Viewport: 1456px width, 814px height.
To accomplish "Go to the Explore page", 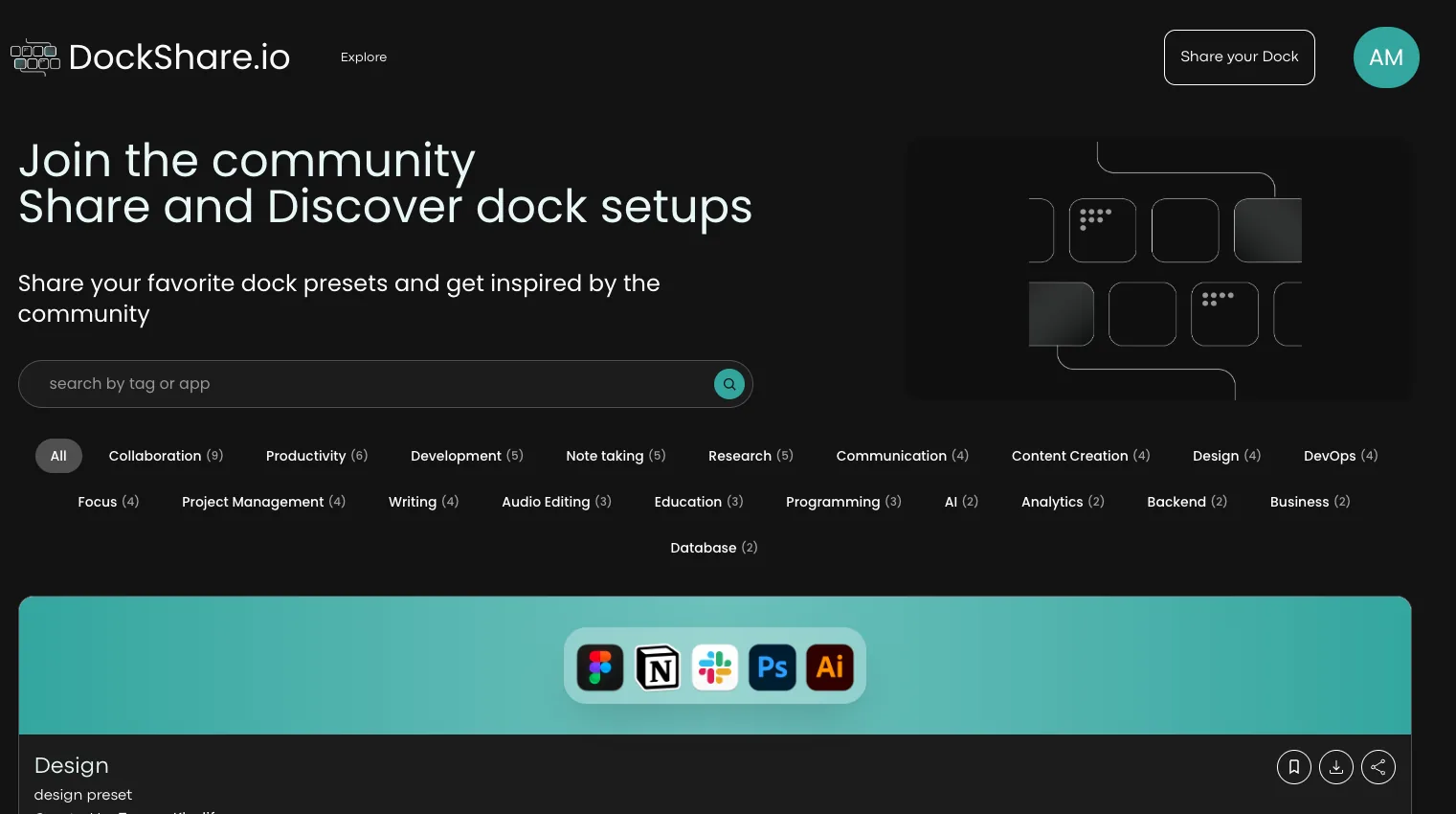I will 364,57.
